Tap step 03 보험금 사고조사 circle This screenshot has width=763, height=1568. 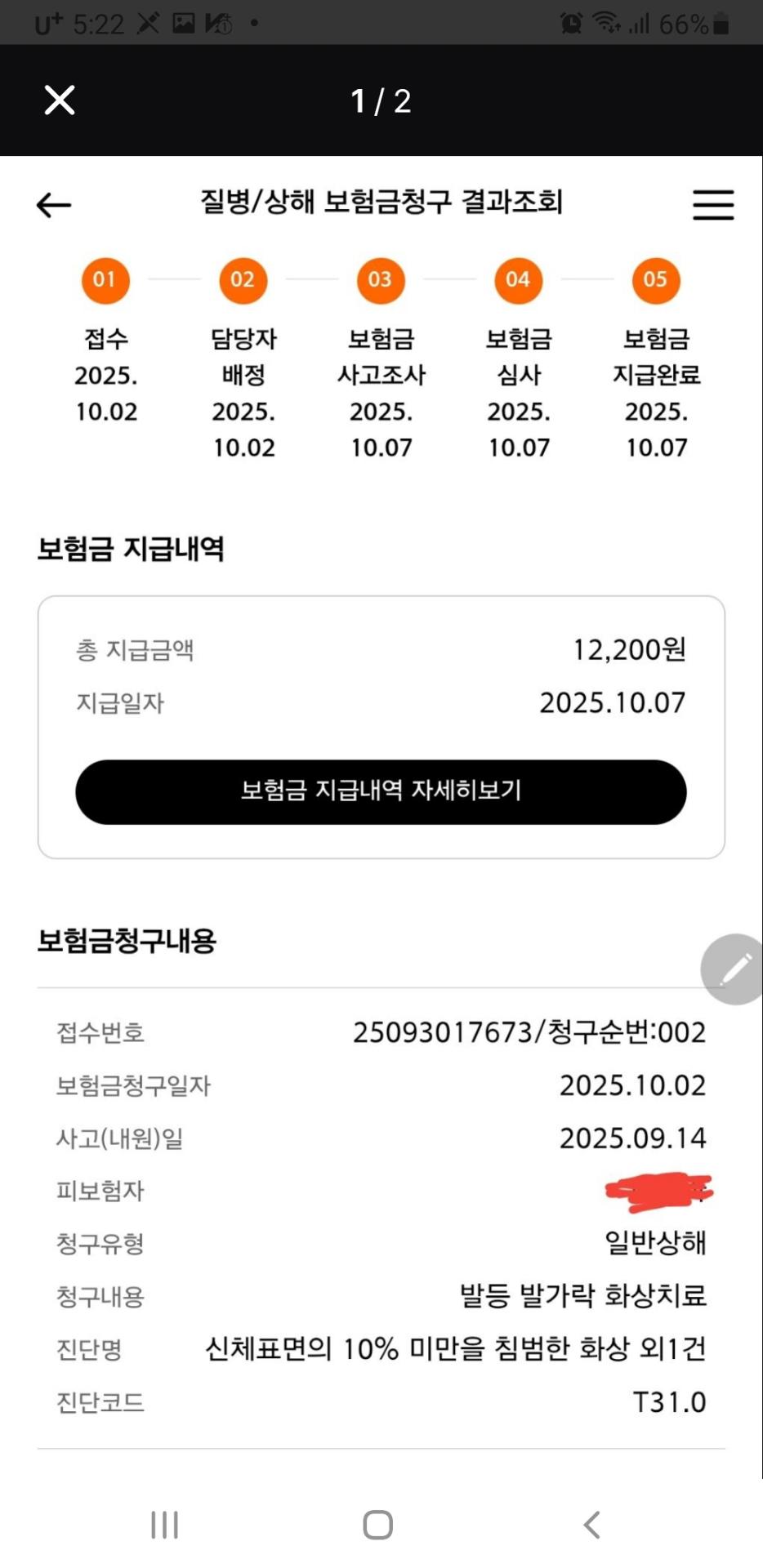(x=381, y=280)
